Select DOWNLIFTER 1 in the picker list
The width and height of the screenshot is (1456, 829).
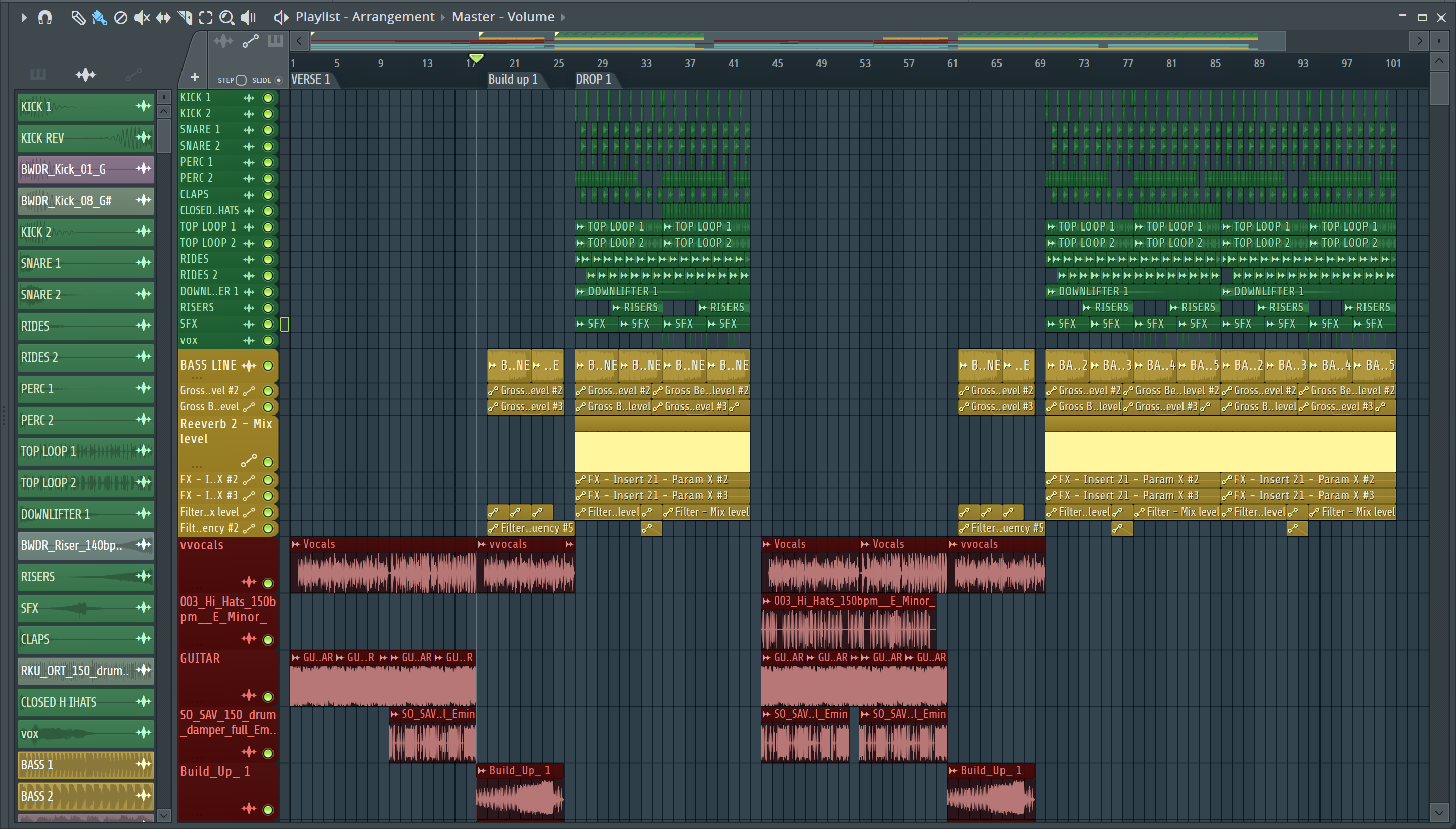pos(85,514)
